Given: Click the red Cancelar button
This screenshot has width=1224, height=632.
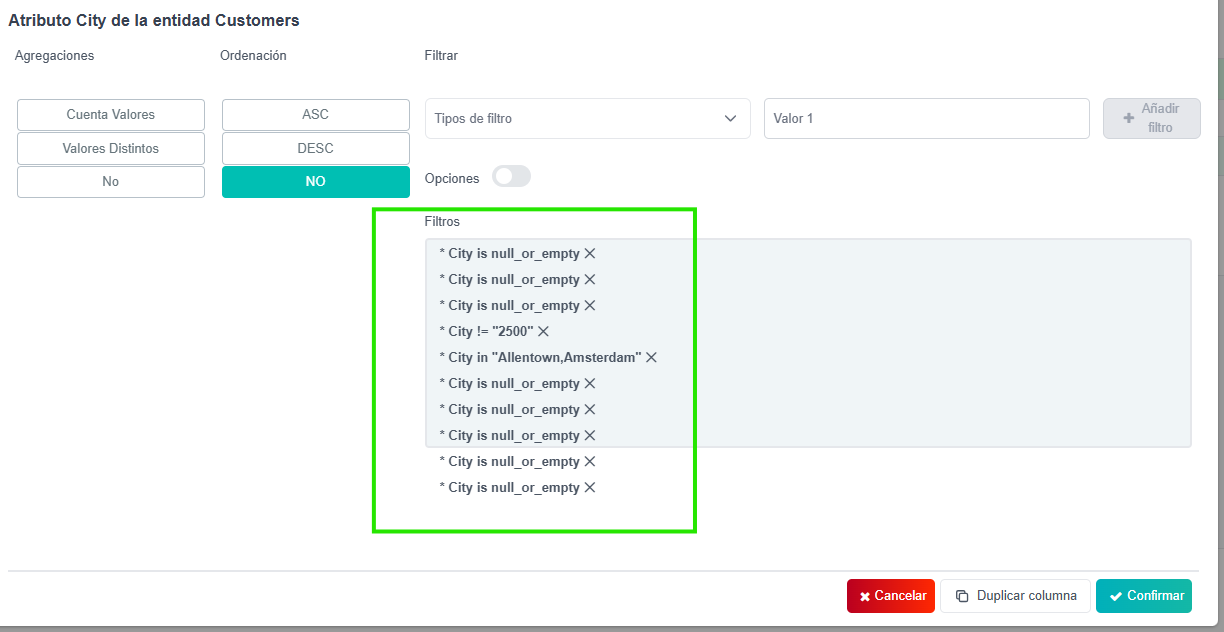Looking at the screenshot, I should click(x=891, y=596).
